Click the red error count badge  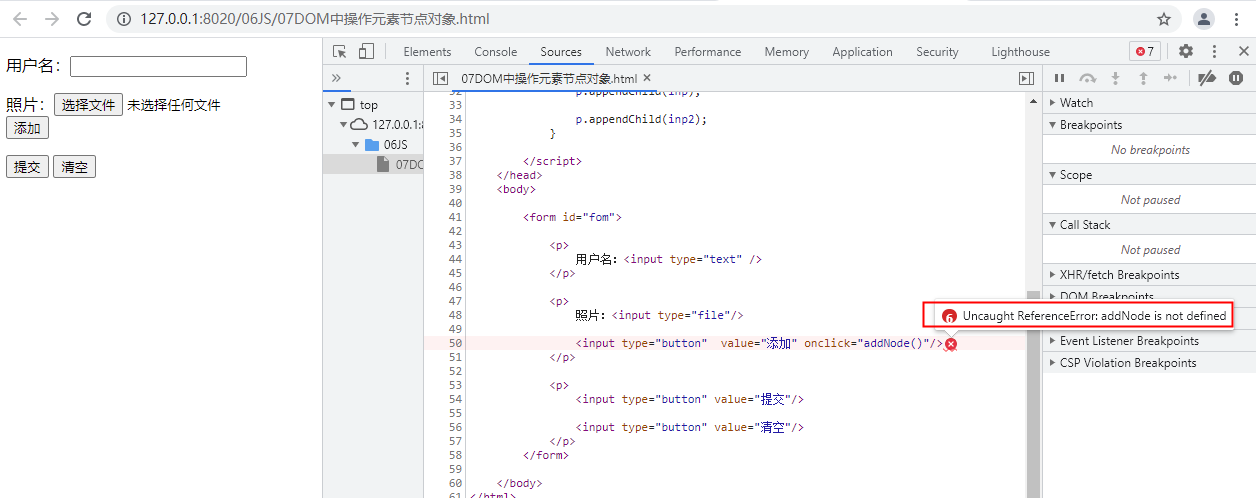click(1144, 52)
